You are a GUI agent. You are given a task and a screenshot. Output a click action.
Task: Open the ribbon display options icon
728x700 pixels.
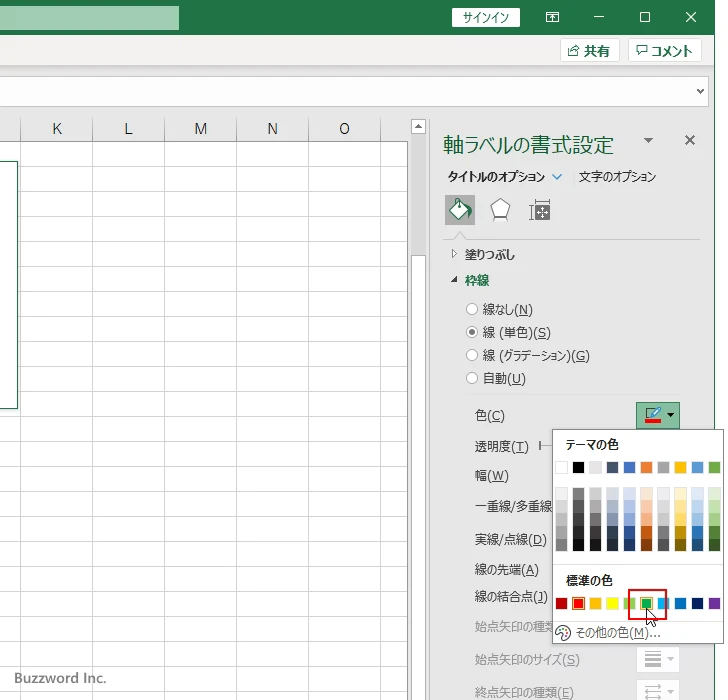tap(552, 17)
